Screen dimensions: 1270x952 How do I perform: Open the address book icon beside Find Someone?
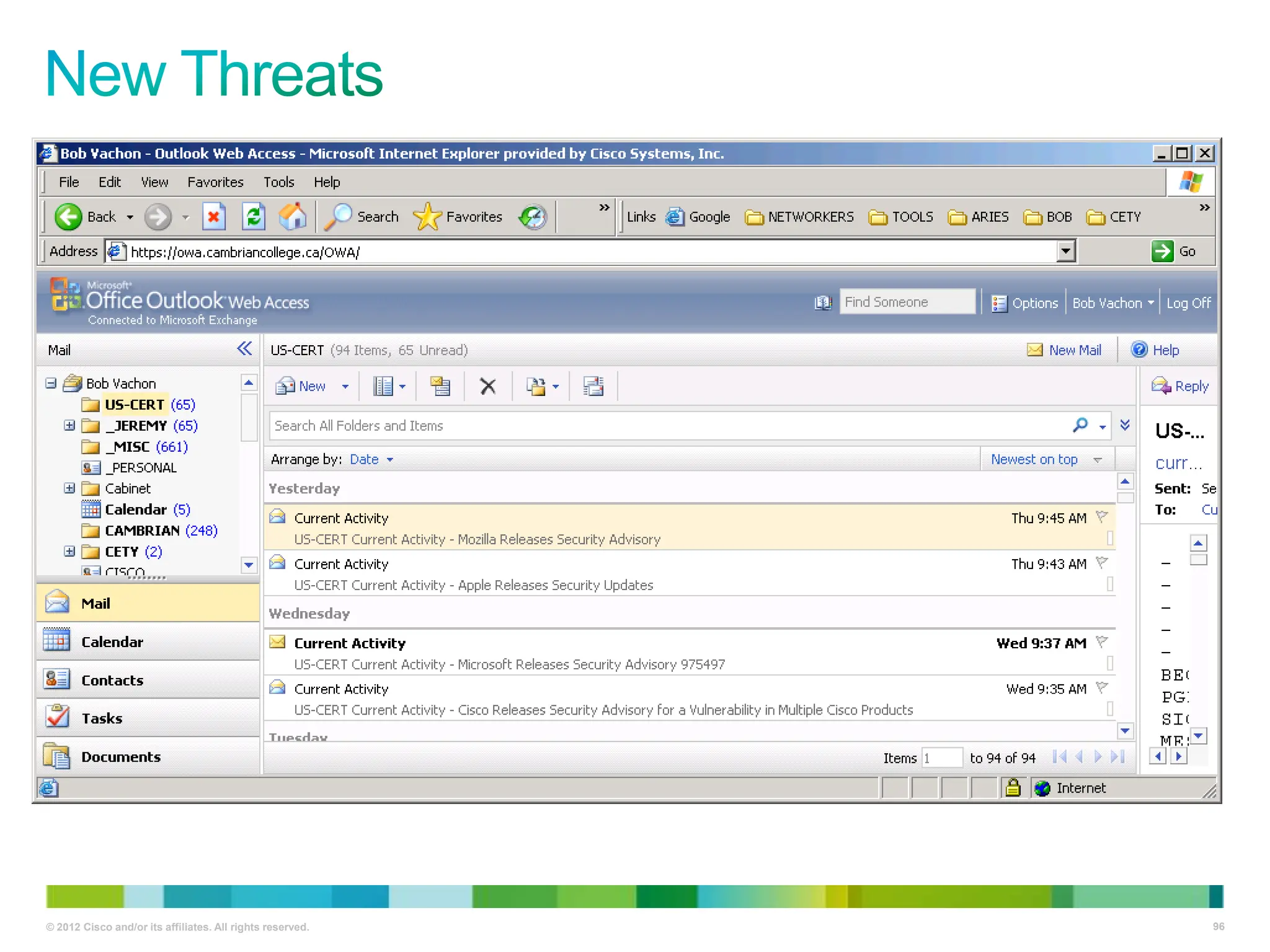pyautogui.click(x=823, y=303)
